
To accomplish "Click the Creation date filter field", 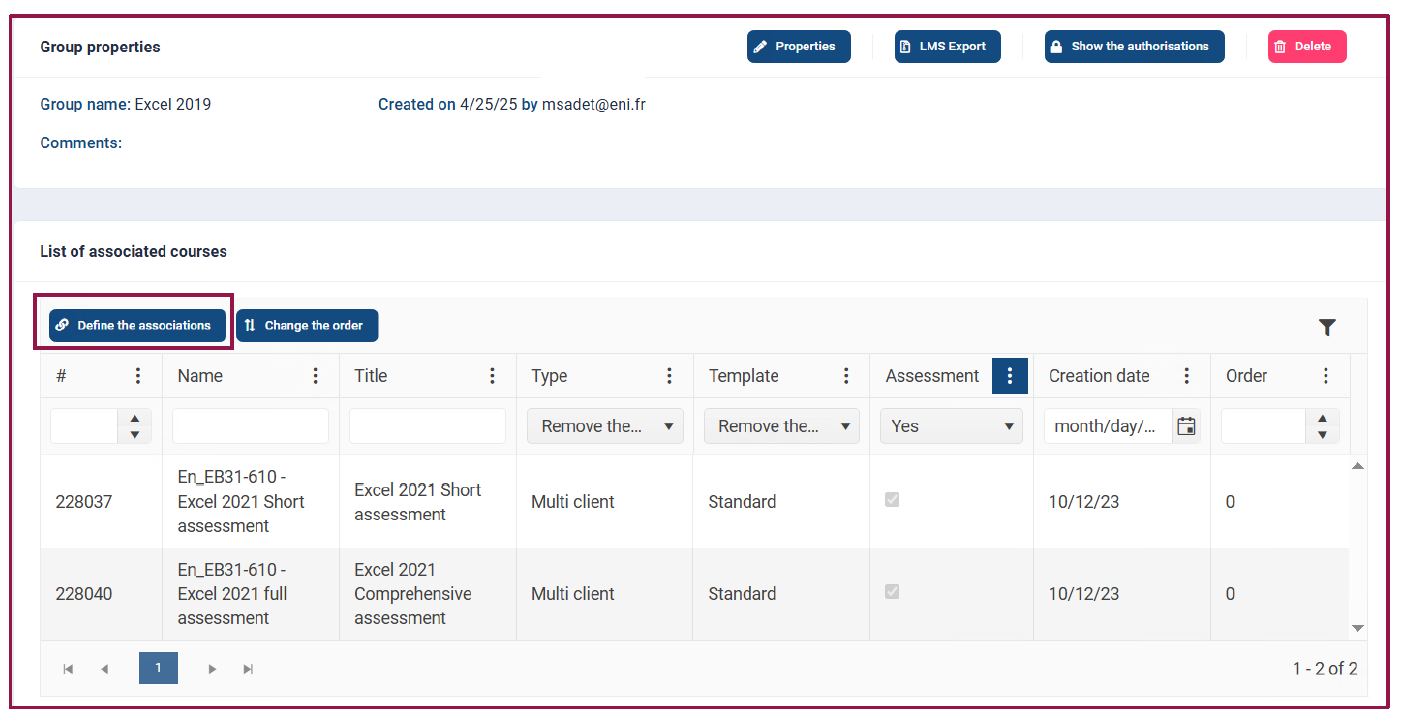I will click(x=1108, y=426).
